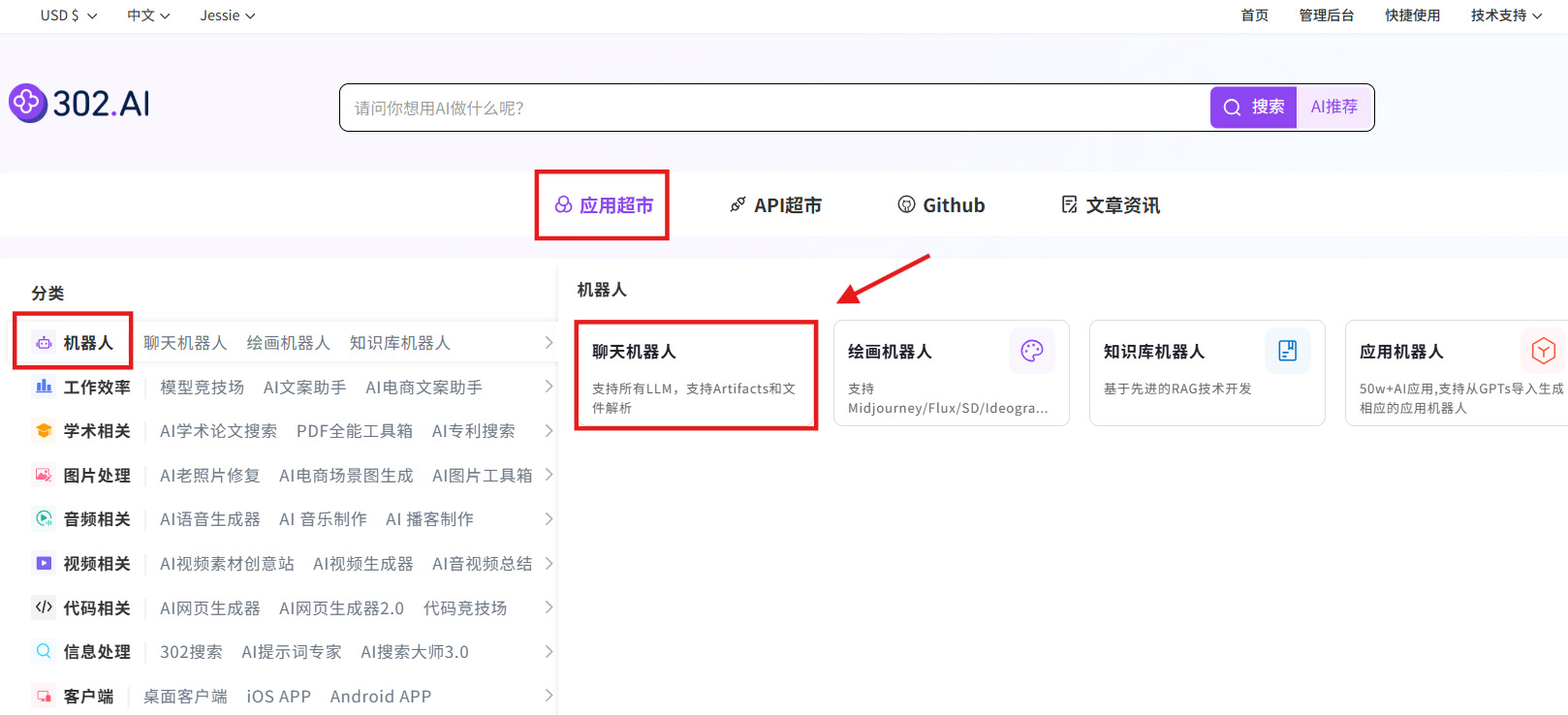Click the AI文案助手 link

tap(304, 387)
